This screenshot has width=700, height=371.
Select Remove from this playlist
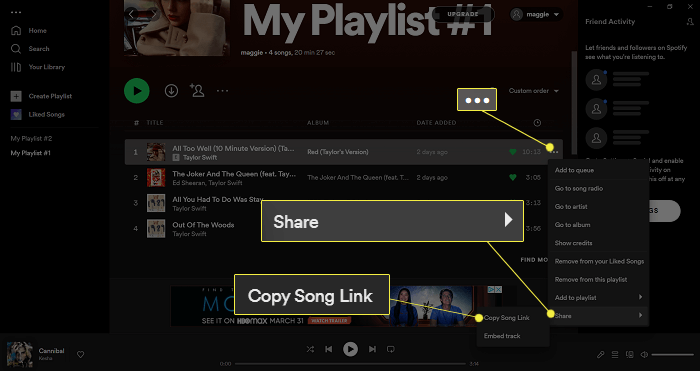598,279
